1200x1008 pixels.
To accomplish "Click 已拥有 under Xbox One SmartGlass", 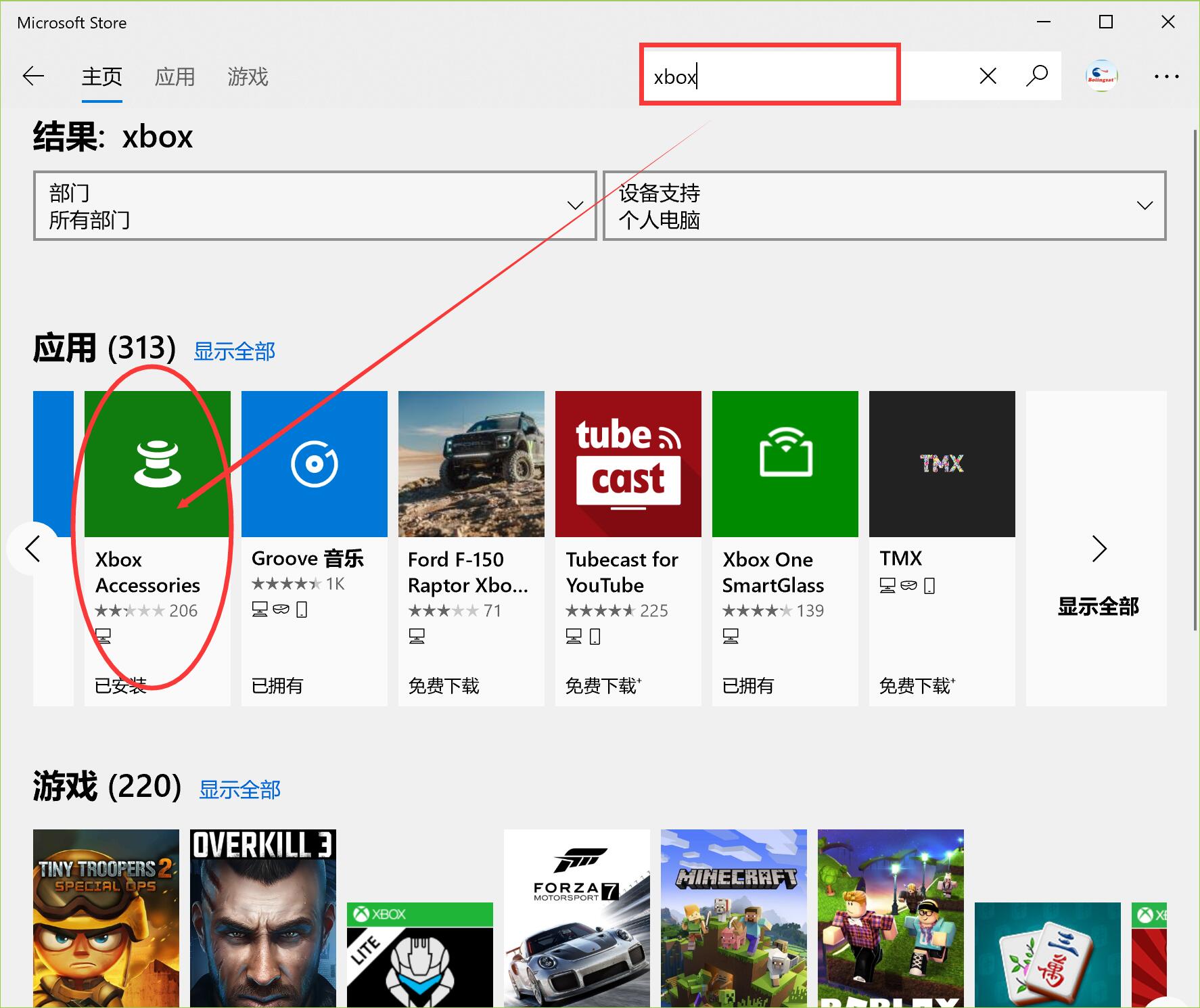I will [x=747, y=686].
